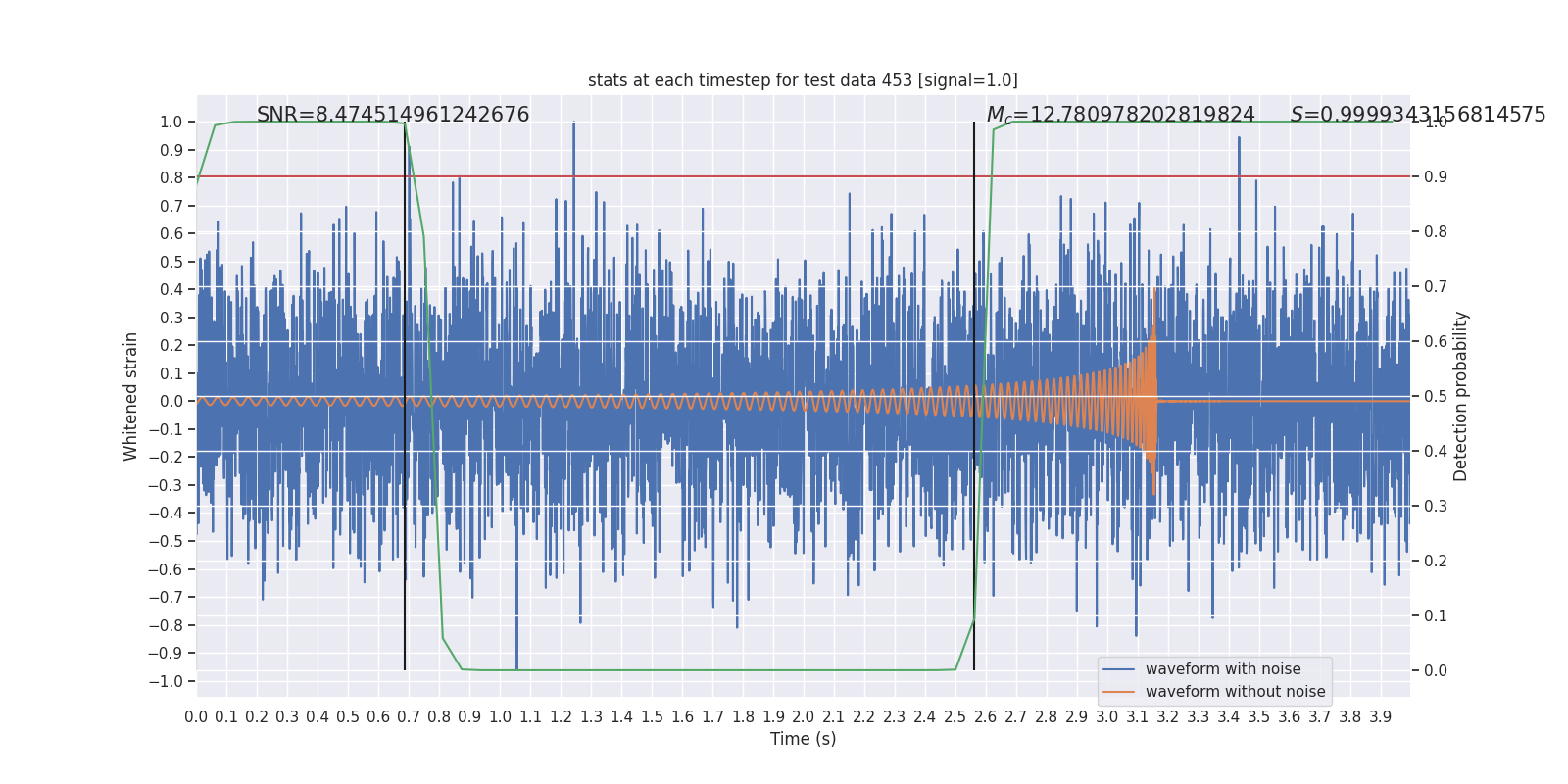Click the SNR=8.47 annotation text
The height and width of the screenshot is (784, 1568).
click(393, 115)
